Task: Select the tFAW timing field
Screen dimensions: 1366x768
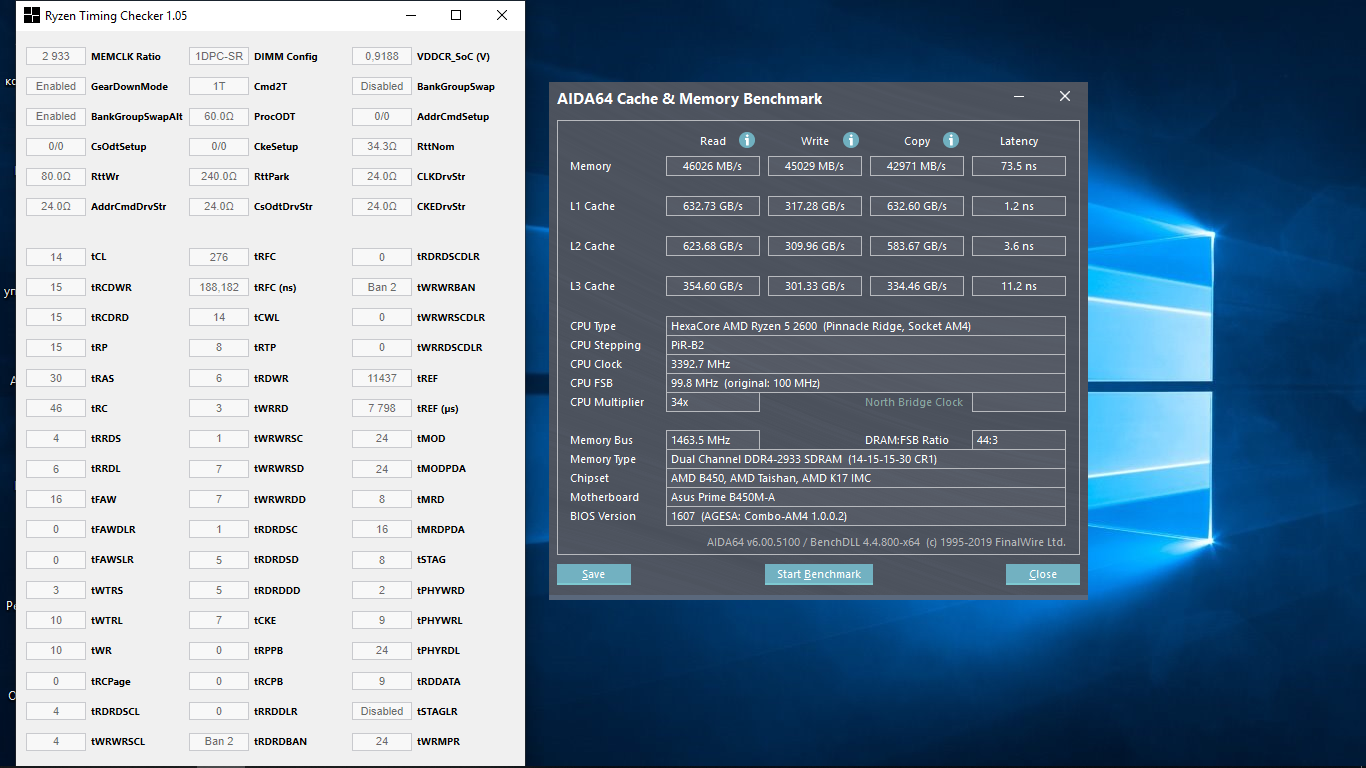Action: pyautogui.click(x=56, y=499)
